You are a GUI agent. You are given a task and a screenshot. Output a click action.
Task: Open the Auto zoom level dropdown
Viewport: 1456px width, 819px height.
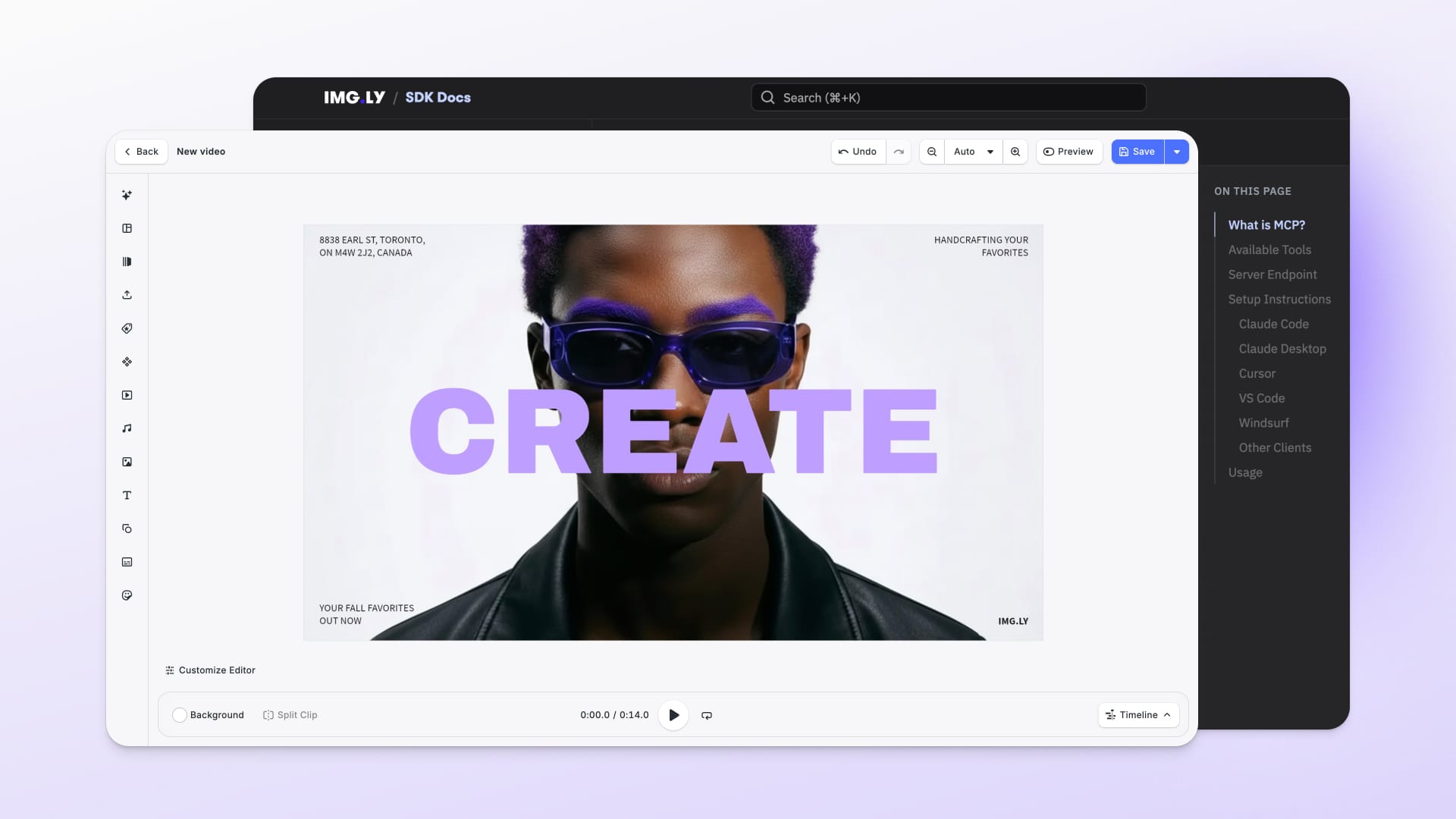tap(973, 152)
